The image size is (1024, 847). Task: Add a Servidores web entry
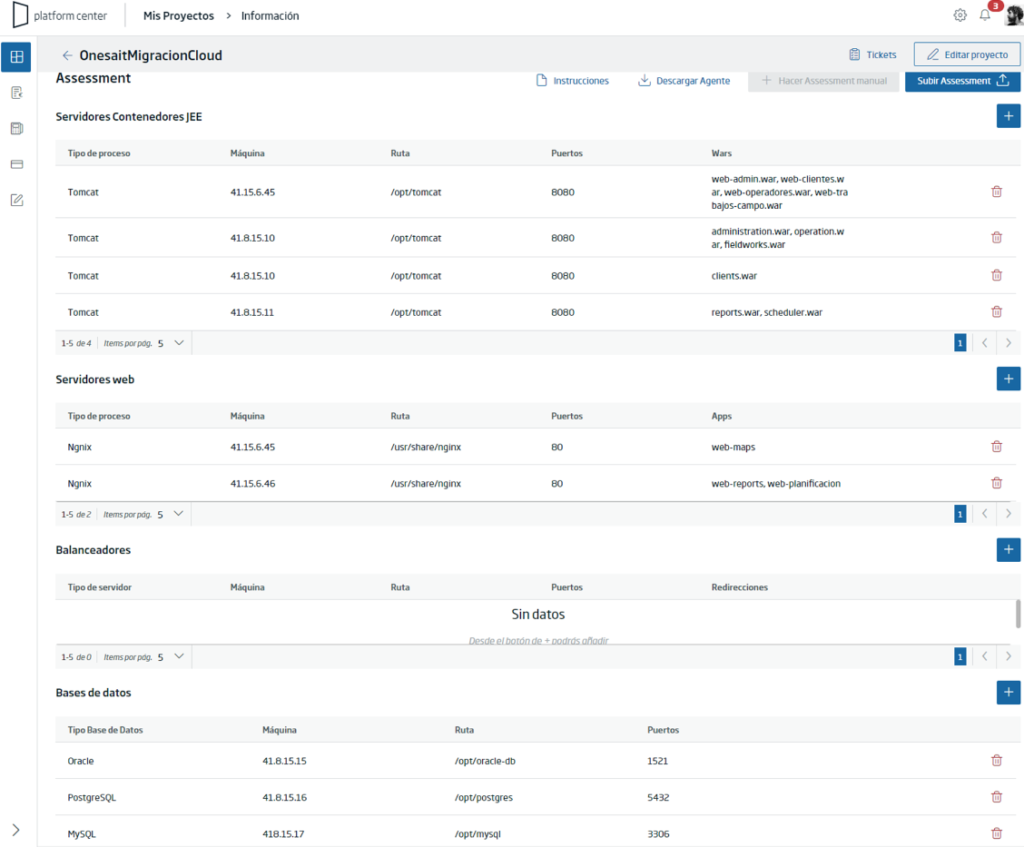click(1008, 379)
